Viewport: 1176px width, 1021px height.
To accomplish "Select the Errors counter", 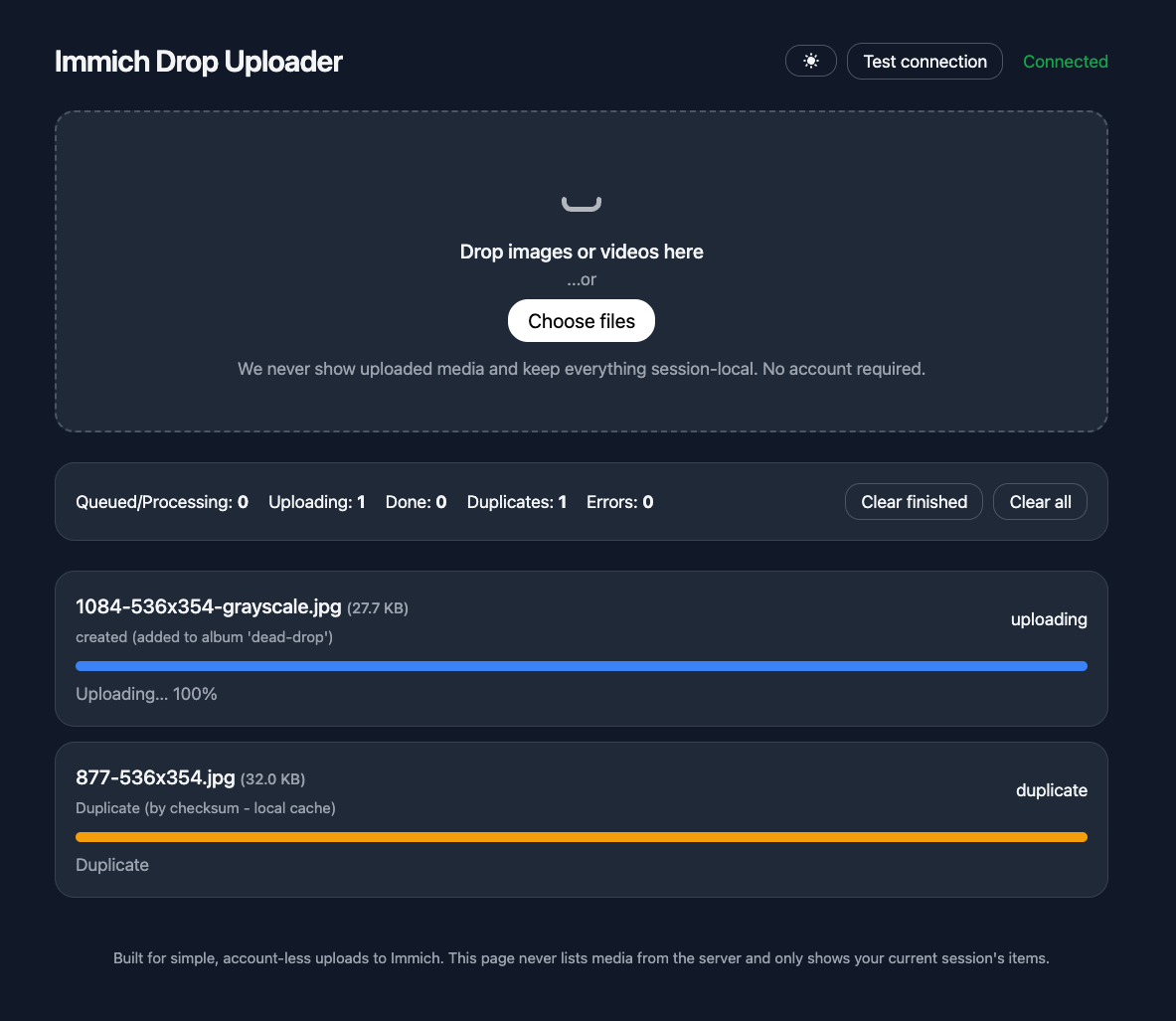I will 619,502.
